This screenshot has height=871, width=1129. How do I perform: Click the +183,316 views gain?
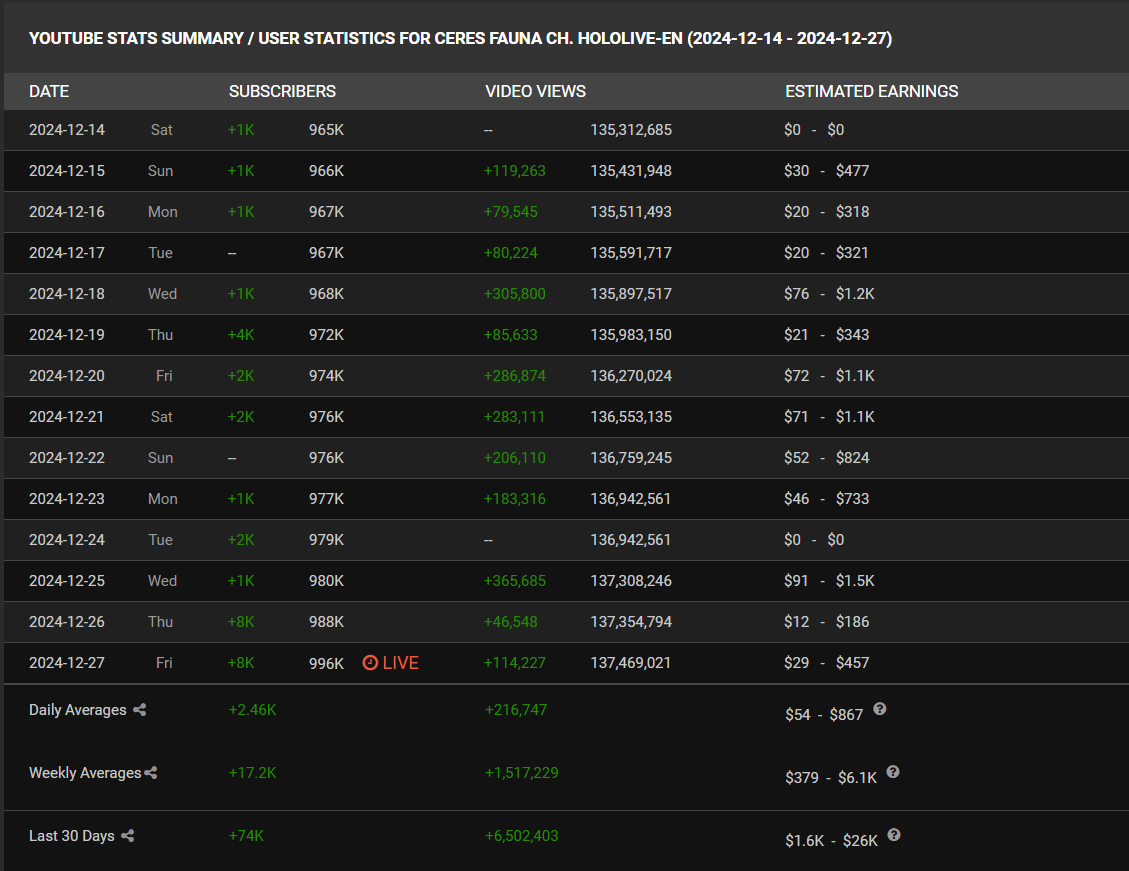514,499
